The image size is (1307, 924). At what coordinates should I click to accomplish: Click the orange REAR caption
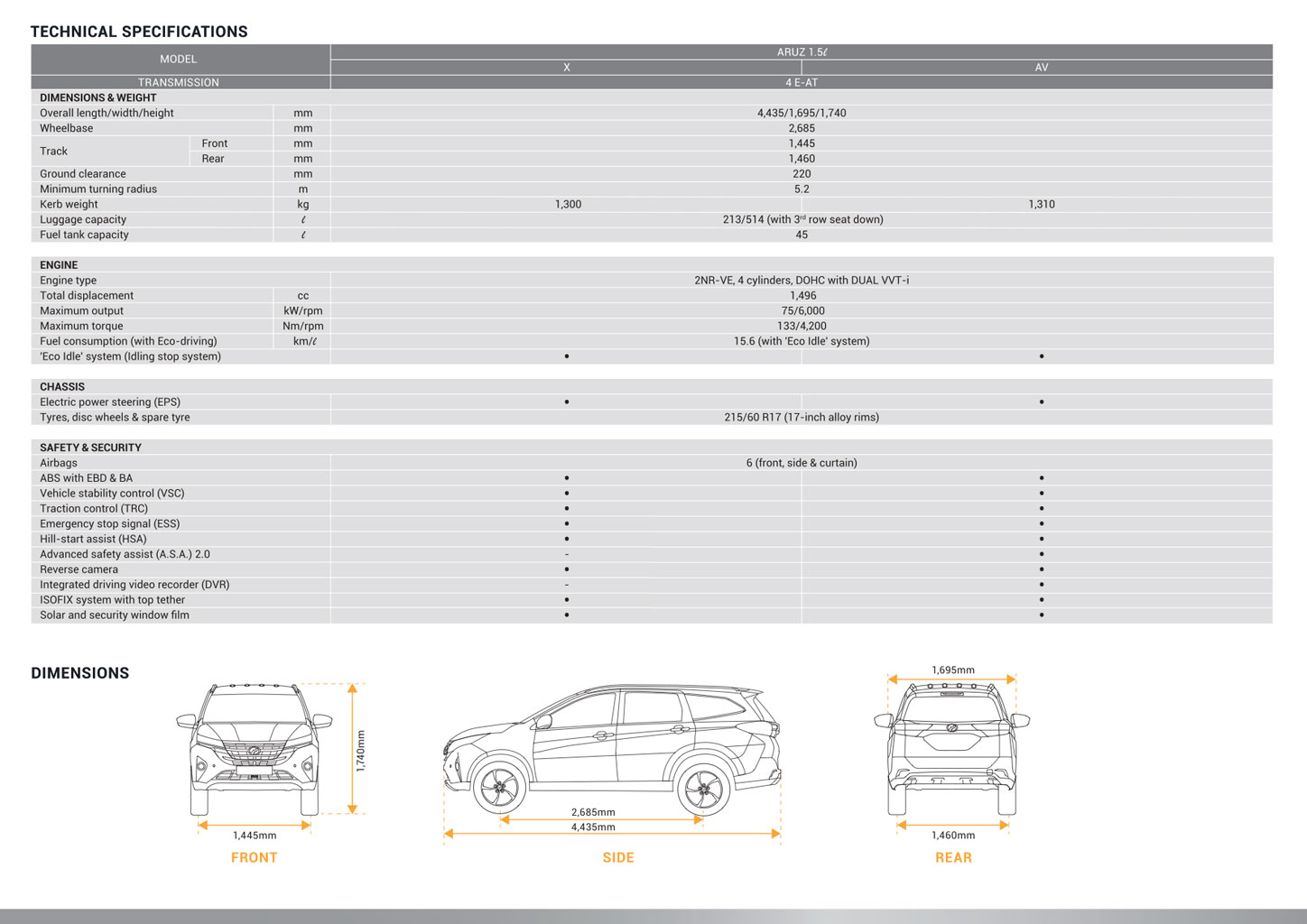[x=953, y=858]
